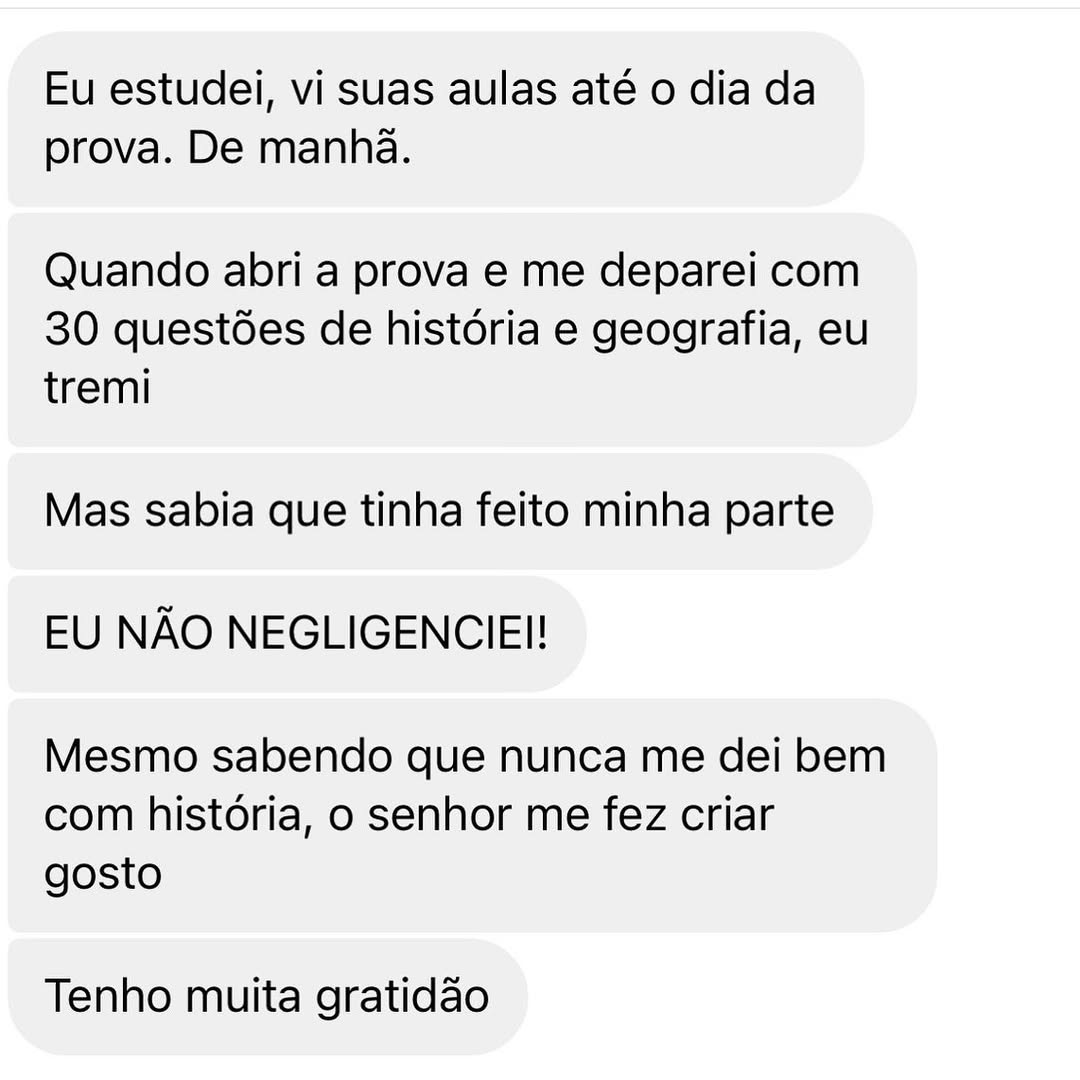Image resolution: width=1080 pixels, height=1080 pixels.
Task: Select the "Mas sabia que tinha feito" message
Action: tap(438, 511)
